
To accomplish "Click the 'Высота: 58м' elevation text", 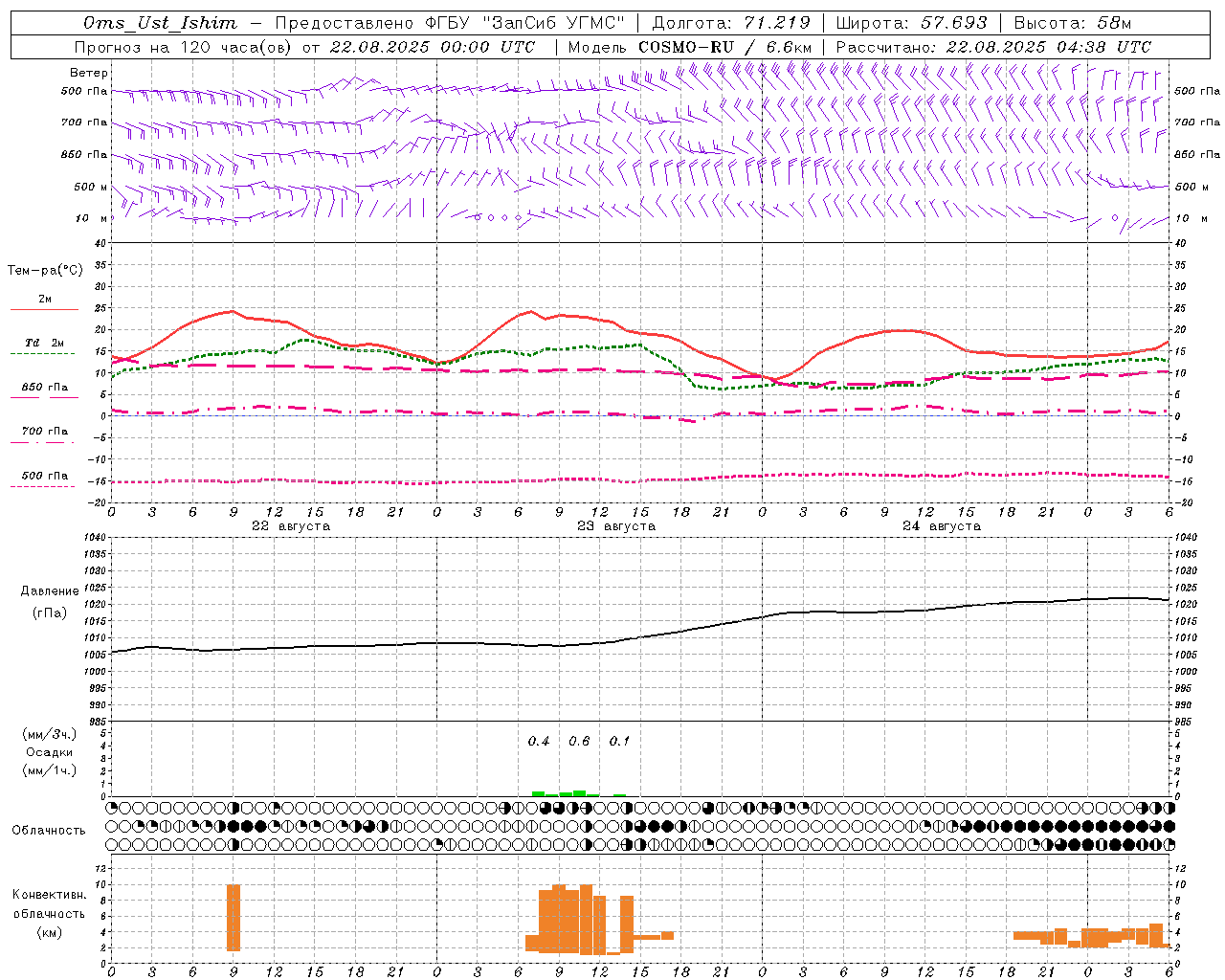I will click(1072, 23).
